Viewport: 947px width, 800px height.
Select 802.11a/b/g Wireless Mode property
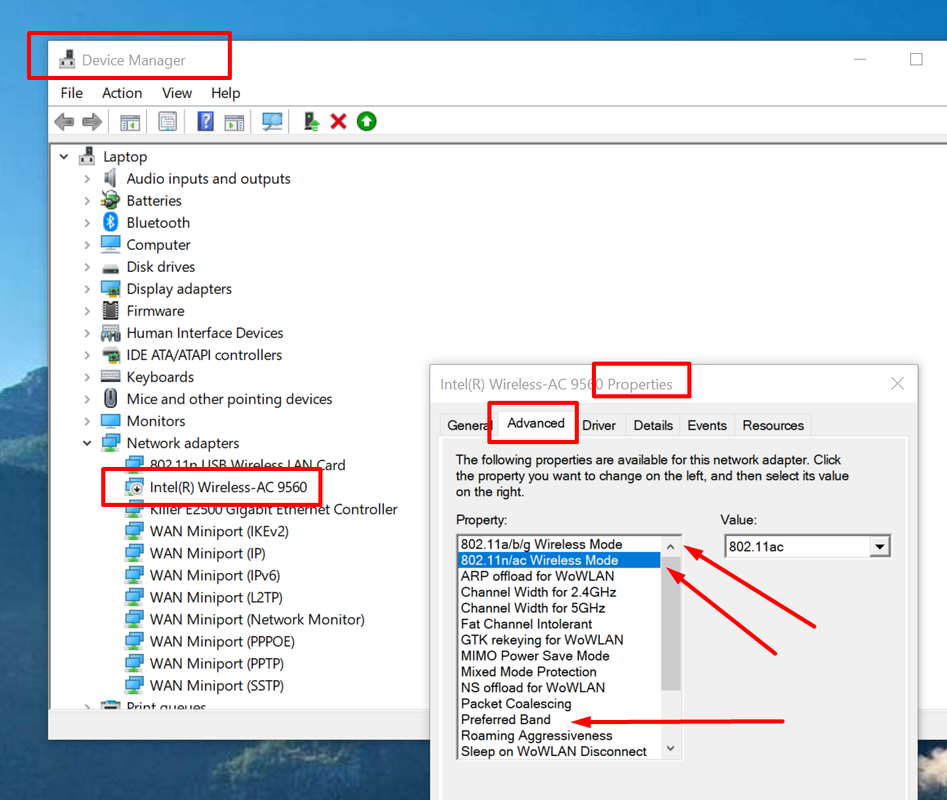pos(541,544)
